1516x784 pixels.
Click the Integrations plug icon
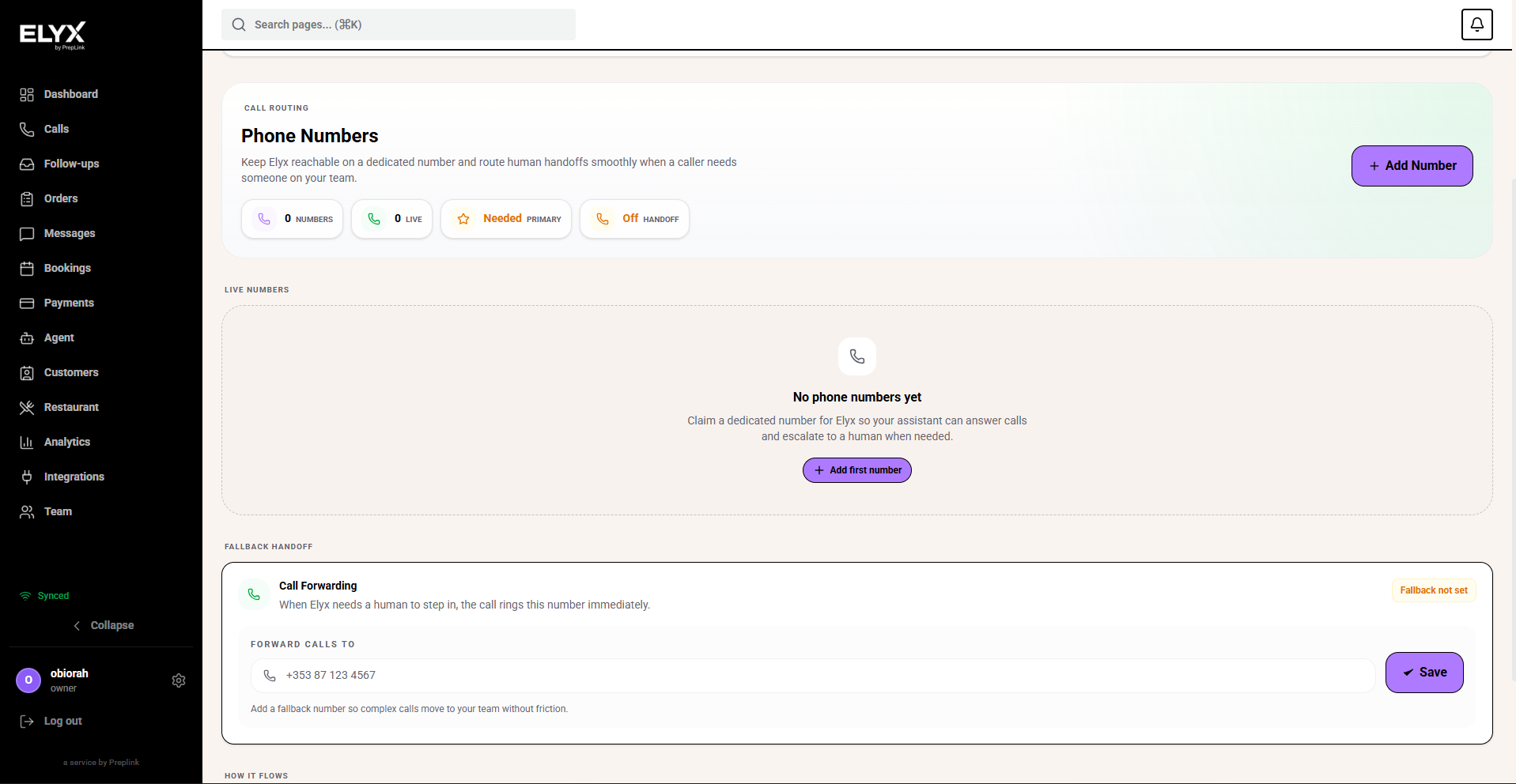pos(27,477)
